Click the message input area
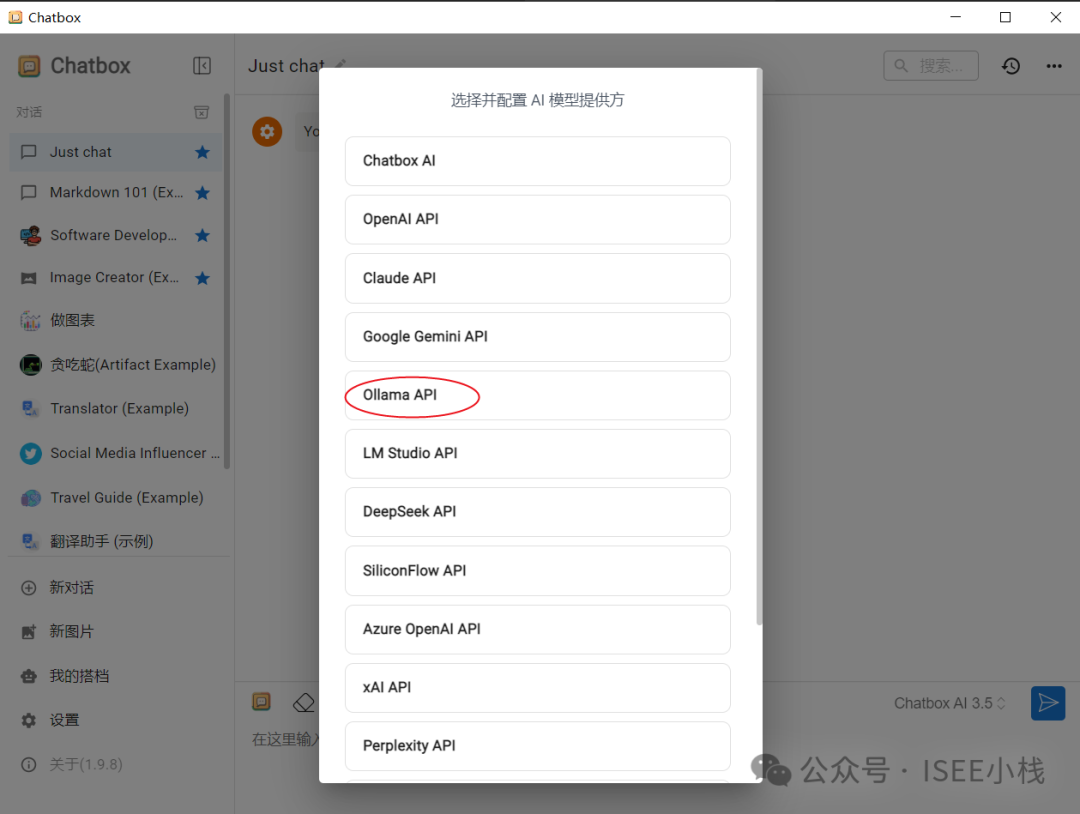The width and height of the screenshot is (1080, 814). tap(284, 740)
